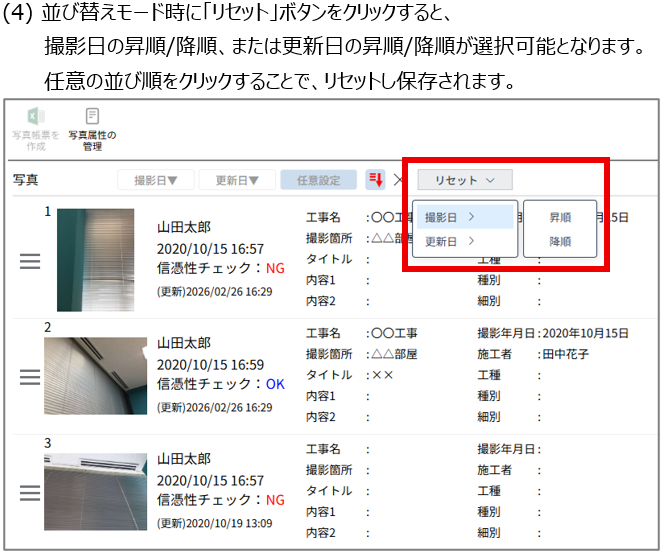Toggle the 撮影日▼ sort button

[154, 180]
